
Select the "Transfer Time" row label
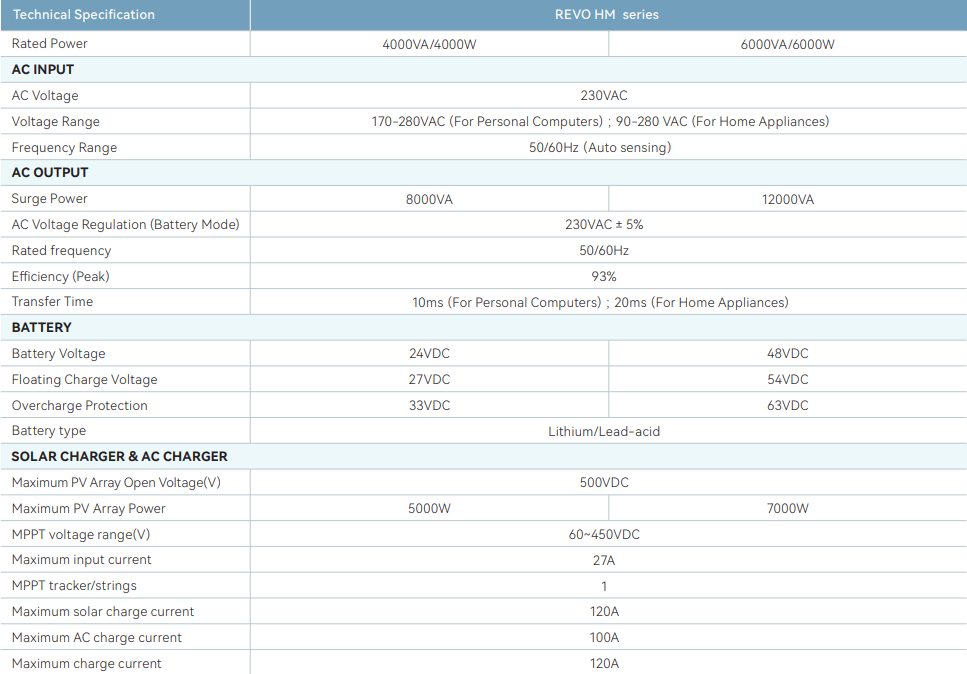click(52, 302)
